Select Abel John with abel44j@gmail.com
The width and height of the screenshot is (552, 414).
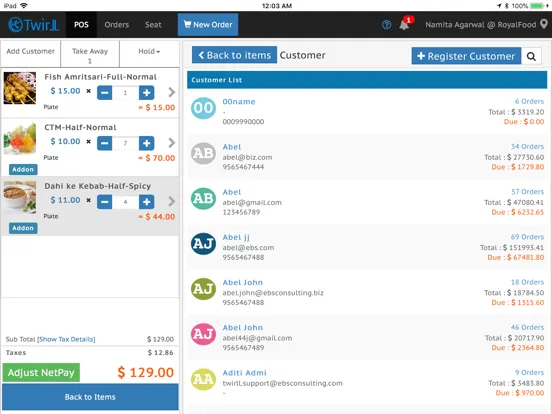coord(367,337)
